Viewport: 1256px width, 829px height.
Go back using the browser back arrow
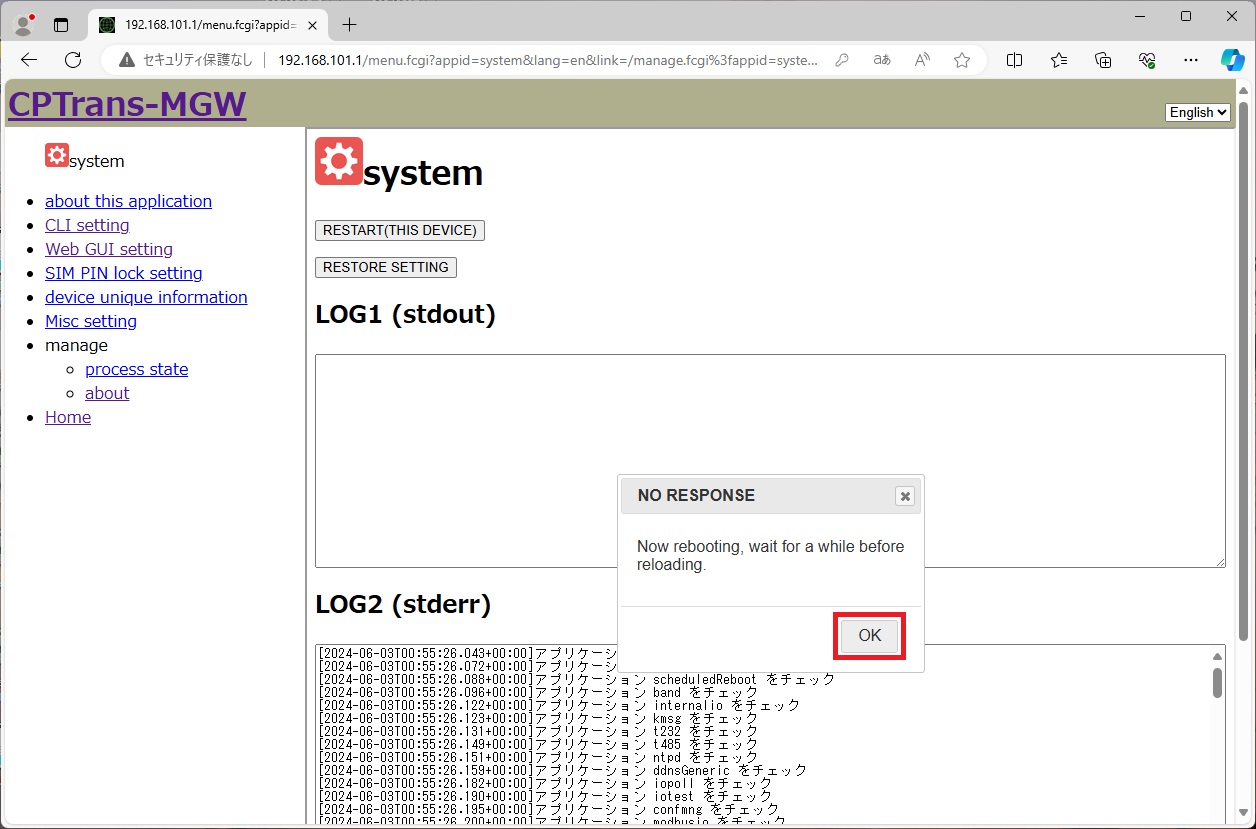pos(29,60)
